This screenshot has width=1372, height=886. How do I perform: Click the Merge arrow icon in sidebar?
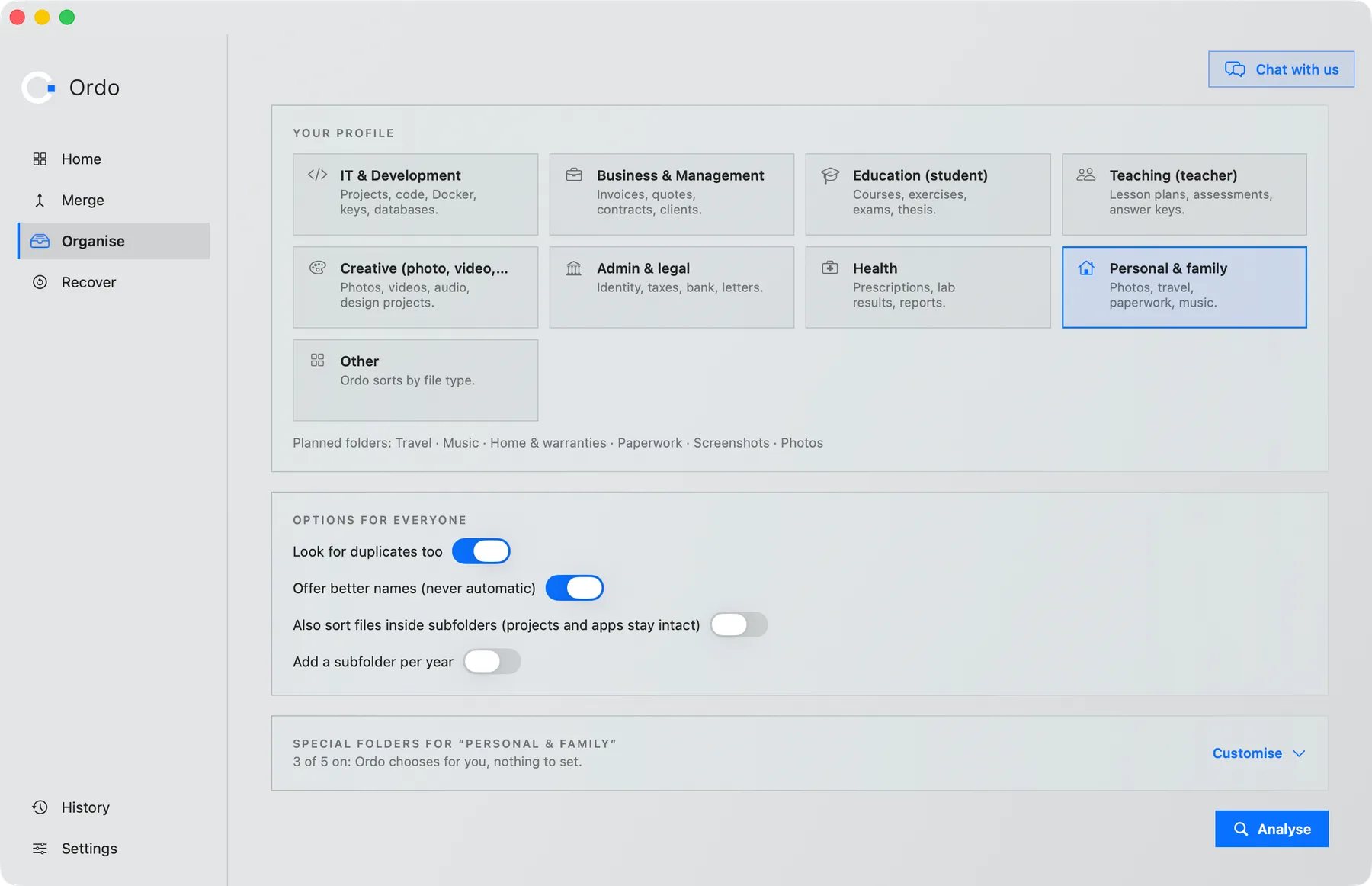pos(40,200)
